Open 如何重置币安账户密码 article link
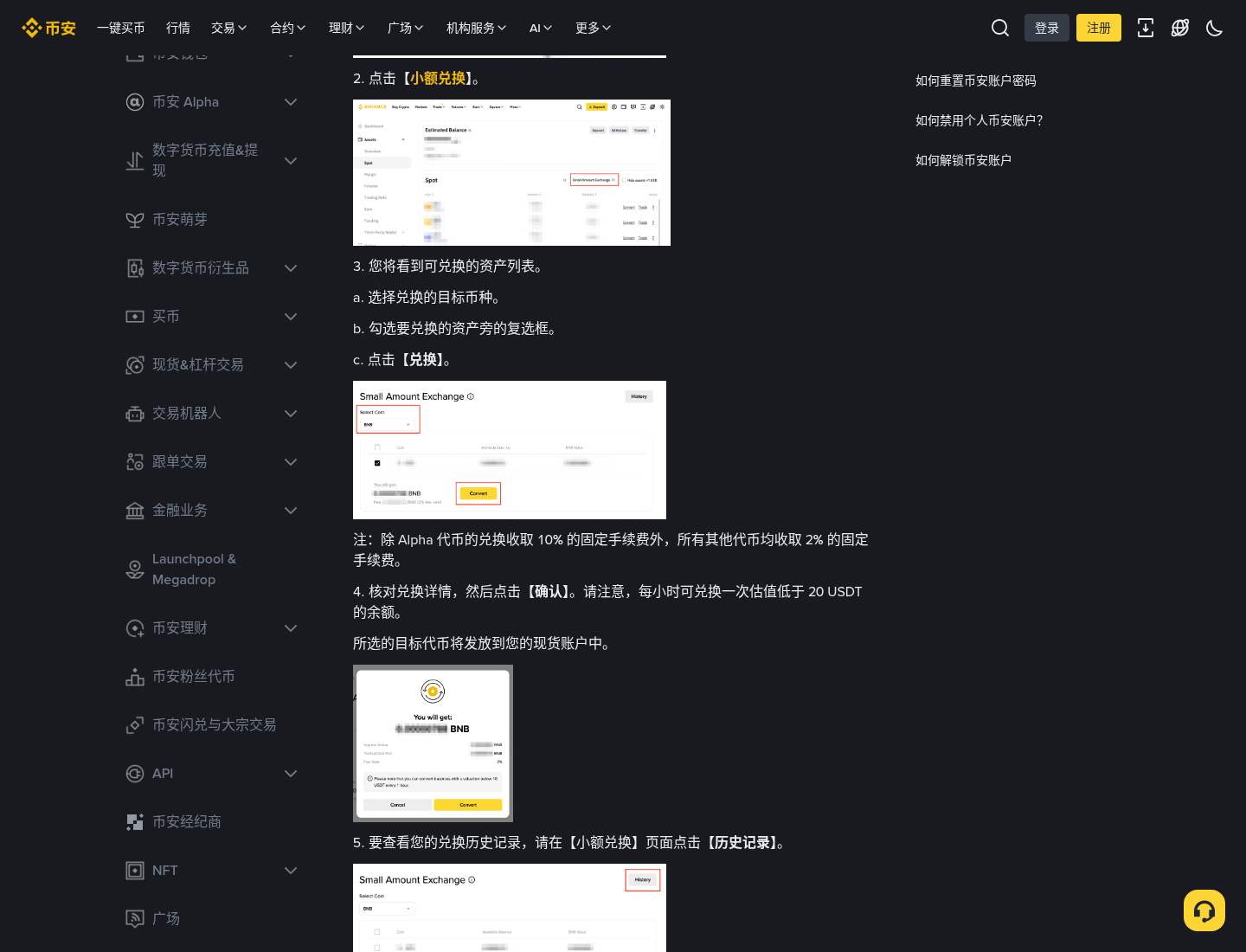 pos(976,80)
